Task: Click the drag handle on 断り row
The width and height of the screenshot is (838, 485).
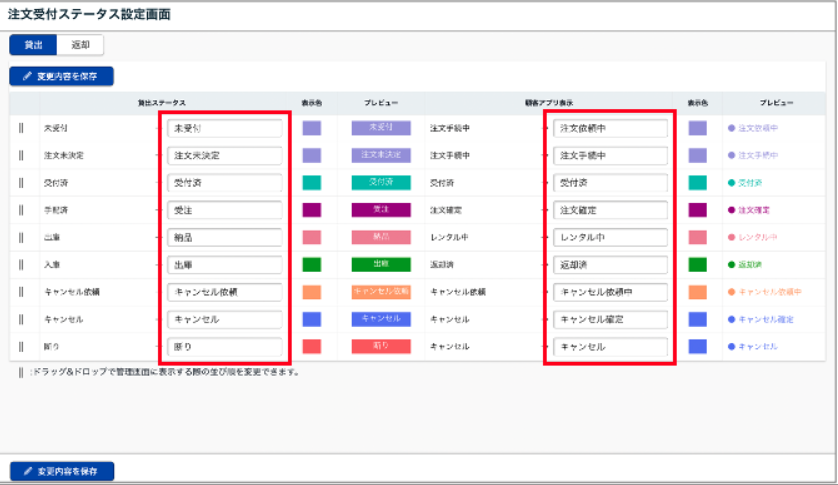Action: click(x=20, y=346)
